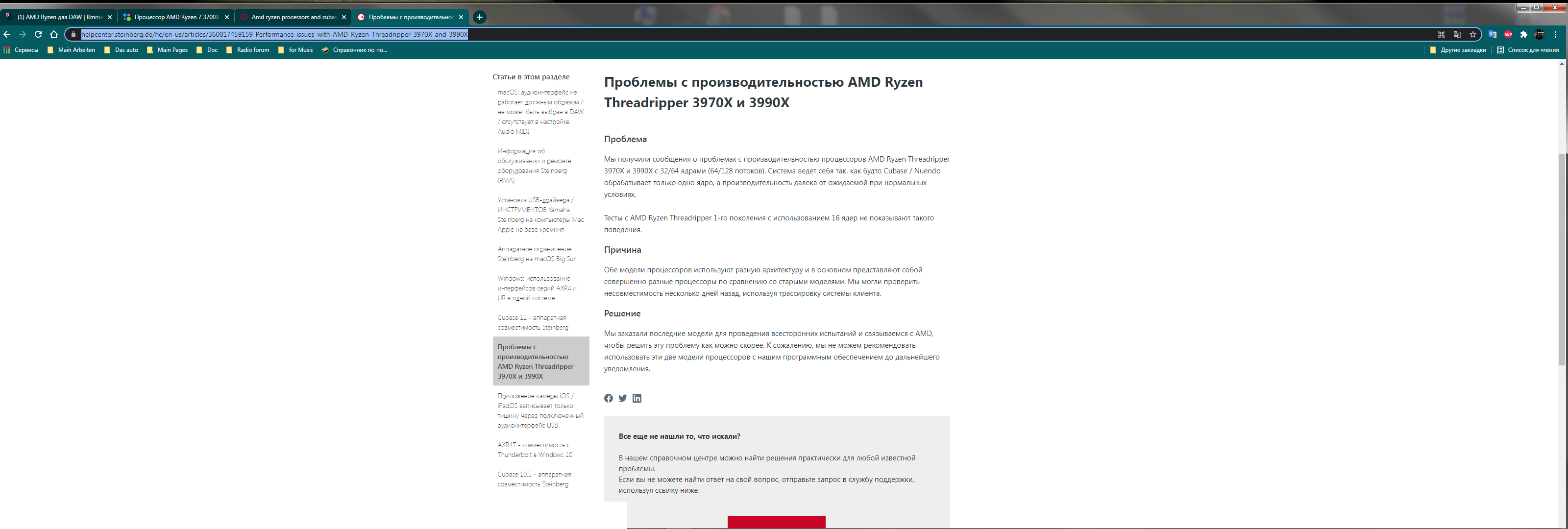Image resolution: width=1568 pixels, height=529 pixels.
Task: Close the Amd ryzen processors and cubase tab
Action: coord(344,18)
